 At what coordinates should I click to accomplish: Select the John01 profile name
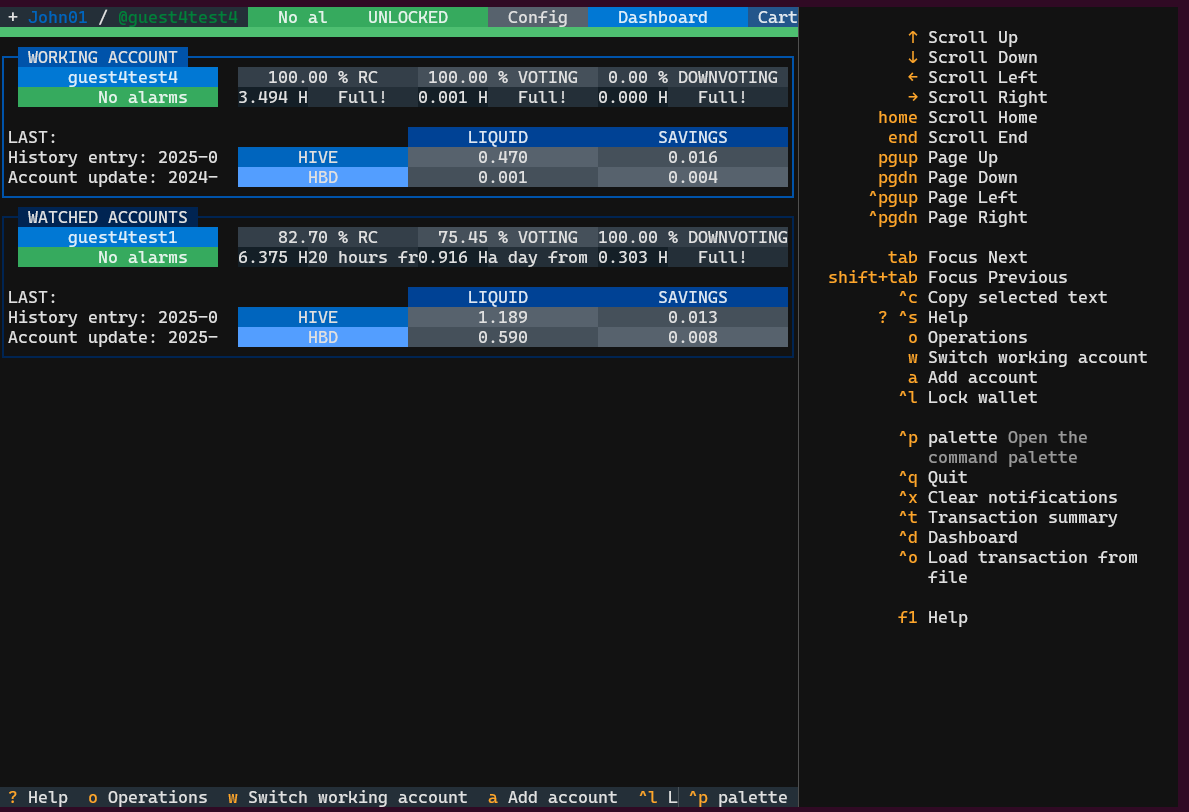[58, 17]
